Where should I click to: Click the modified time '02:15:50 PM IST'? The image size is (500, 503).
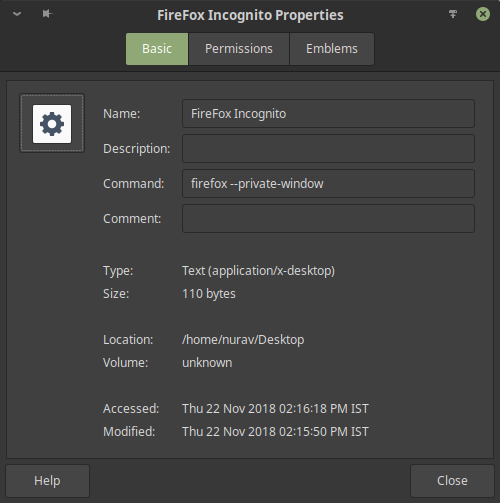coord(324,432)
